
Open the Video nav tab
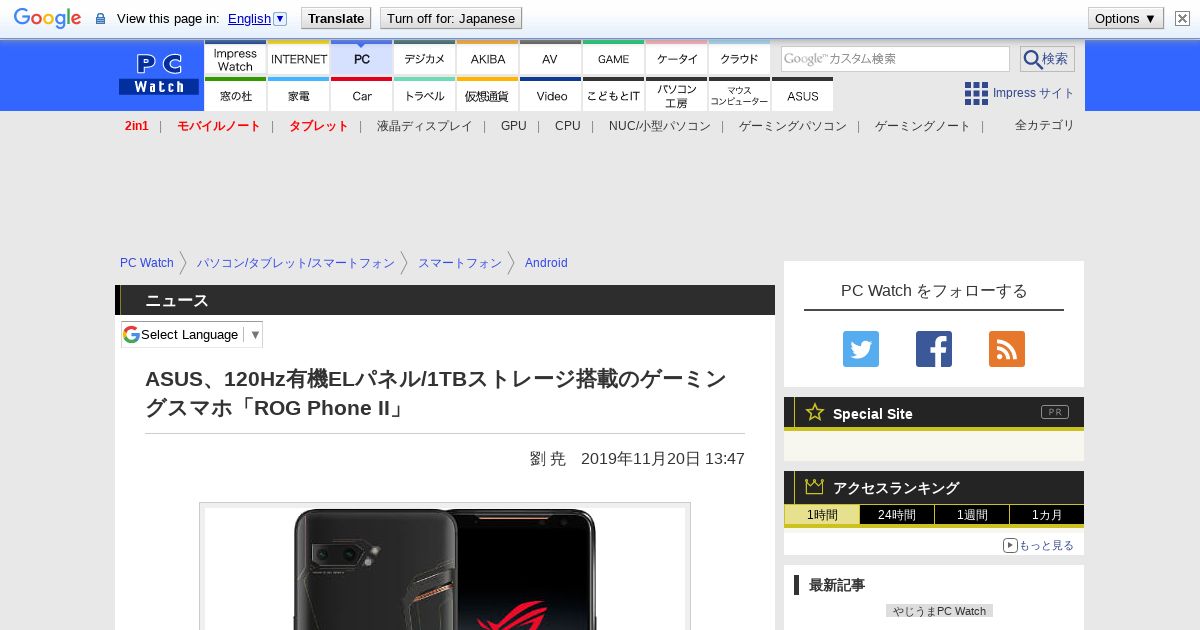click(551, 95)
